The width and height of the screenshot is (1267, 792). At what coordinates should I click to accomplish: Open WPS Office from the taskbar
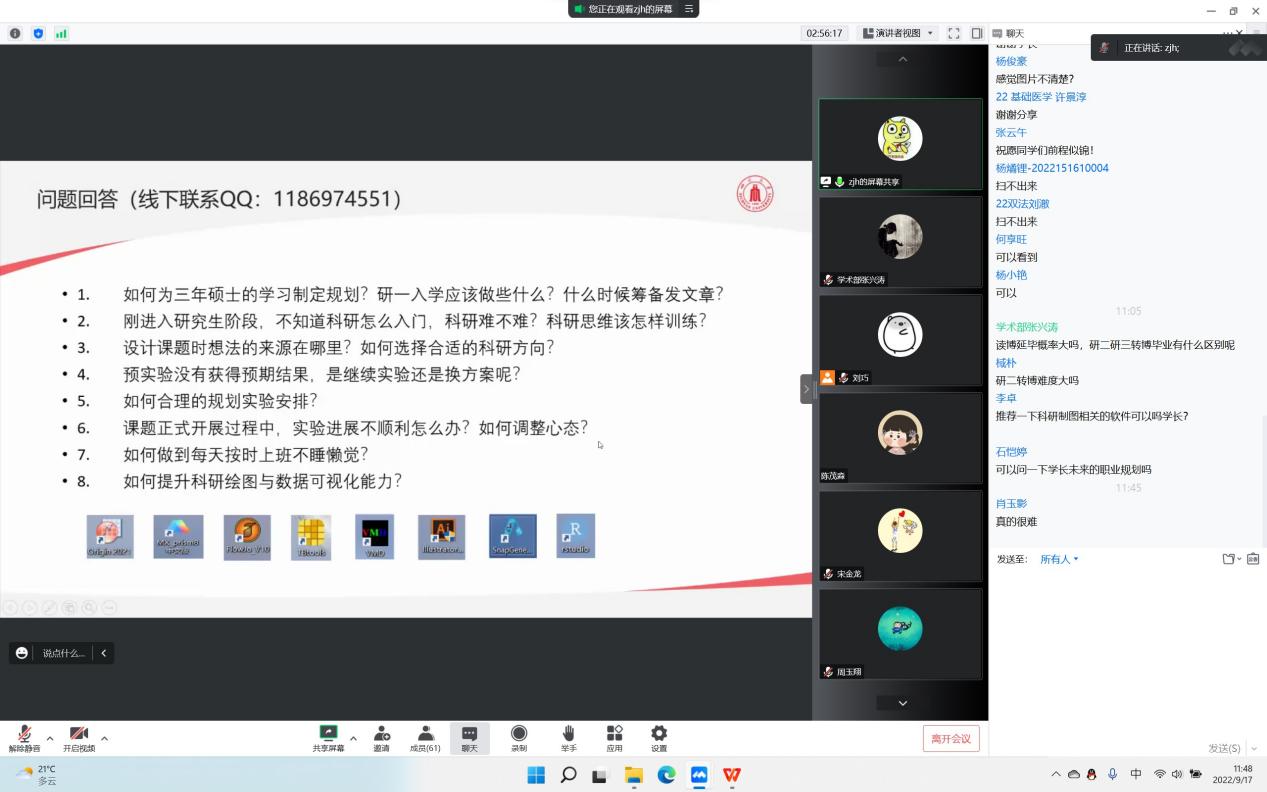pyautogui.click(x=732, y=775)
